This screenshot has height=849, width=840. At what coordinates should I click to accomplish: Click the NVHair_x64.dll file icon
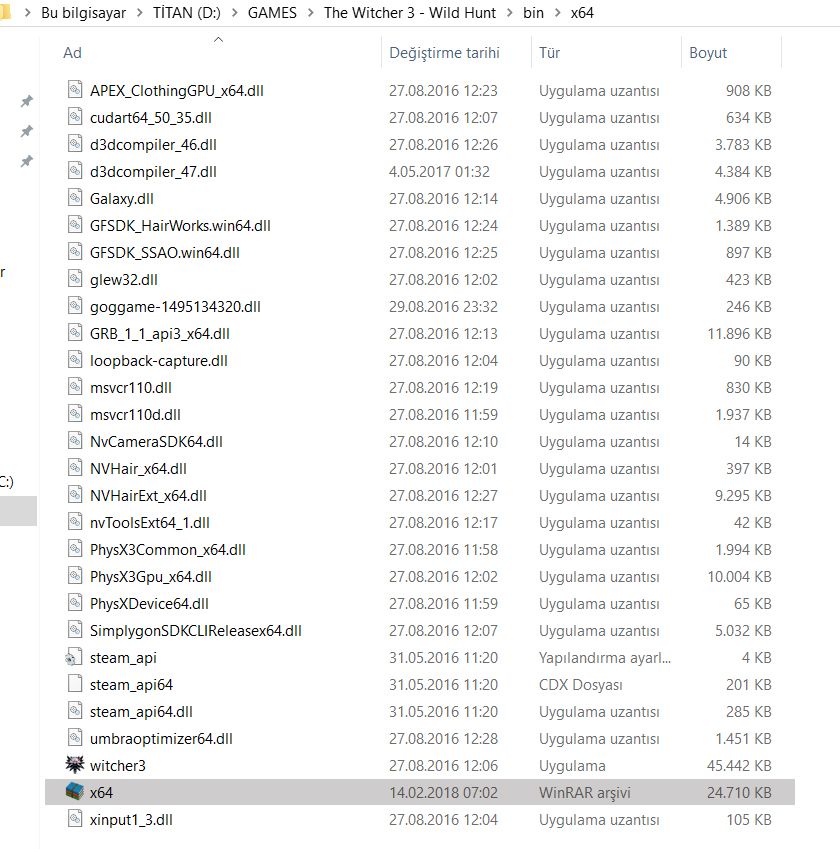75,468
